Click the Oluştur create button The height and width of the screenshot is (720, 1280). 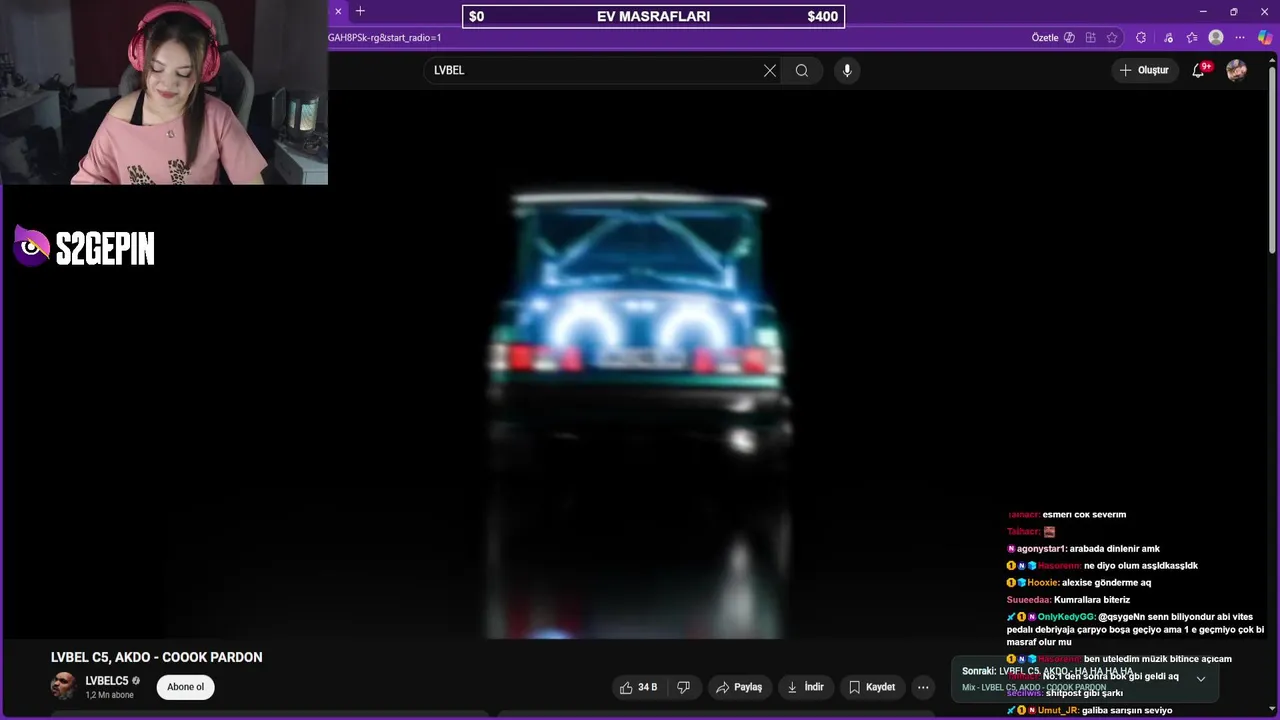click(1144, 70)
